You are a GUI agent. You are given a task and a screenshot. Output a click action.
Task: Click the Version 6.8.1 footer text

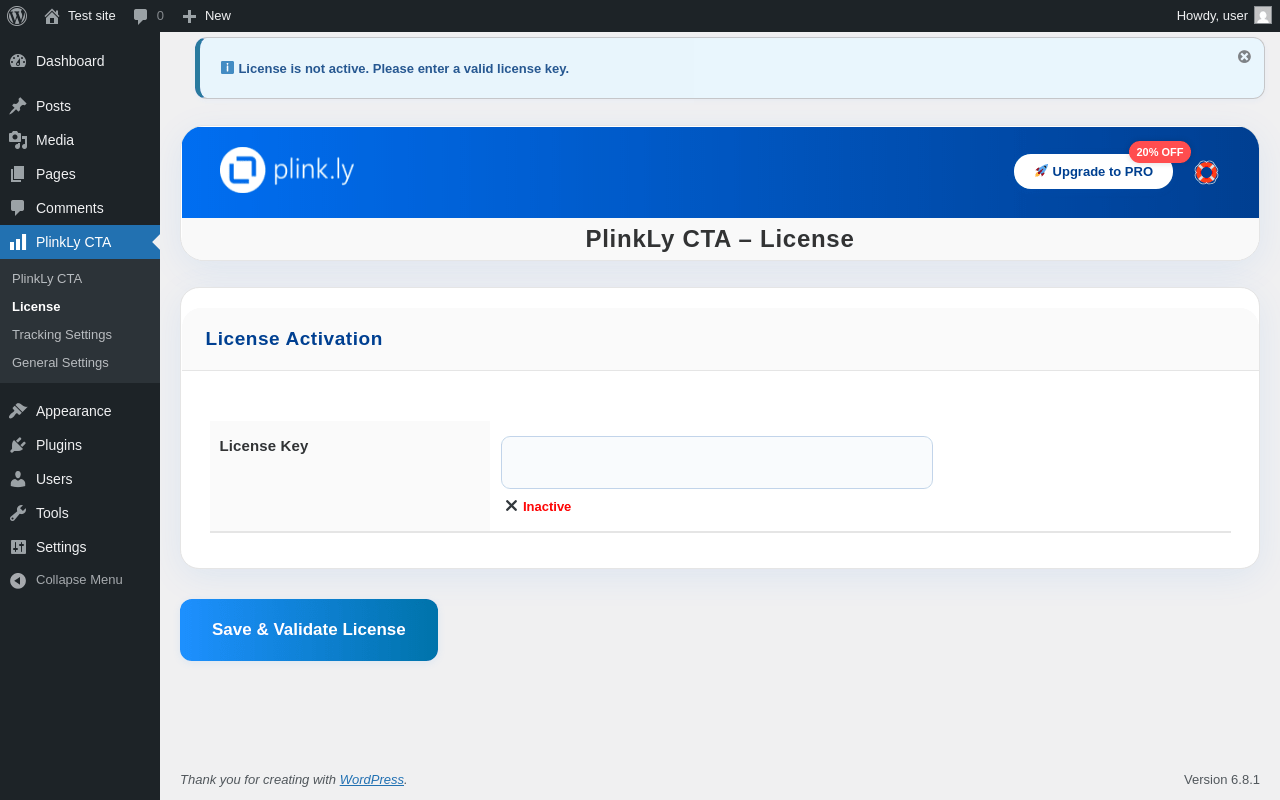(x=1222, y=779)
